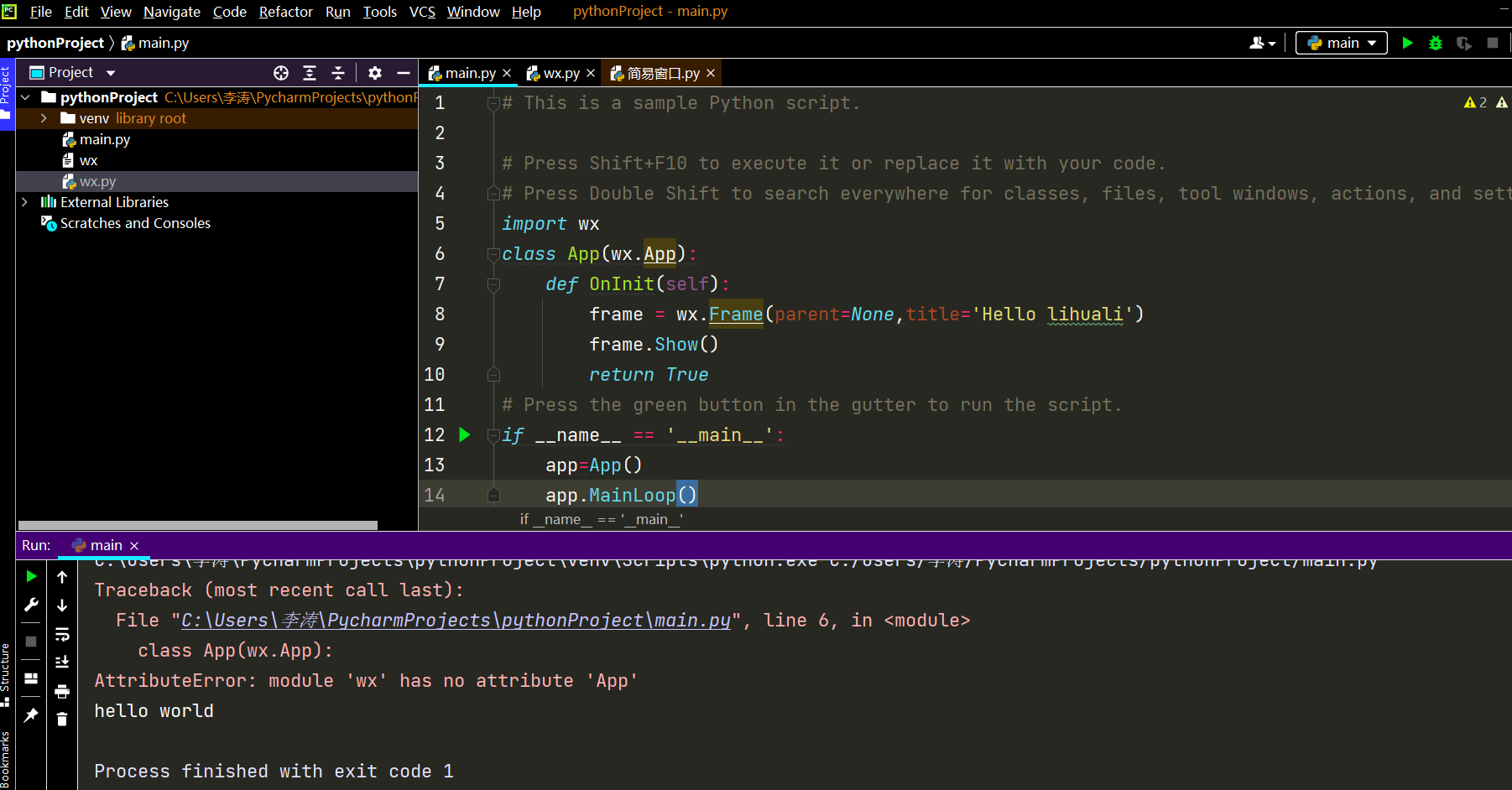This screenshot has width=1512, height=790.
Task: Click the stop icon in Run panel
Action: point(31,642)
